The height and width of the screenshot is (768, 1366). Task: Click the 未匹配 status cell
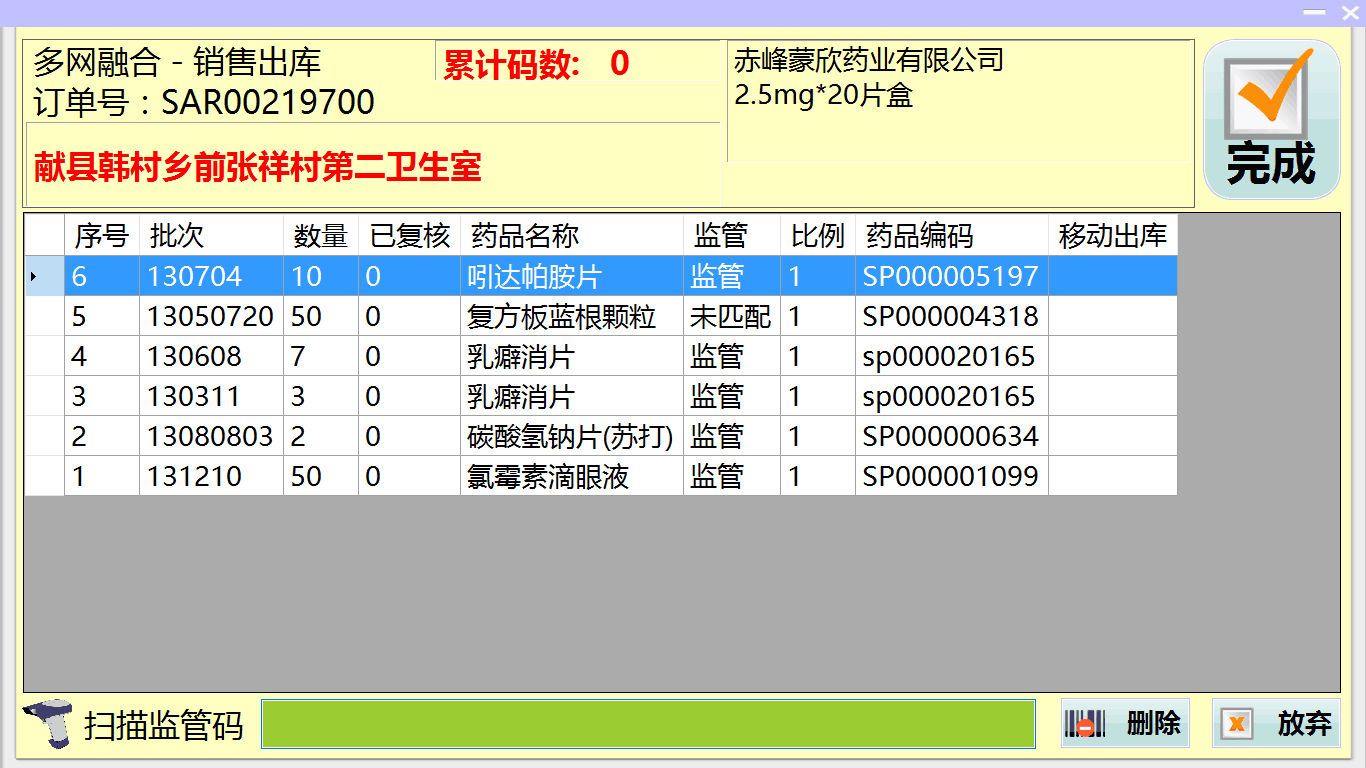tap(731, 317)
